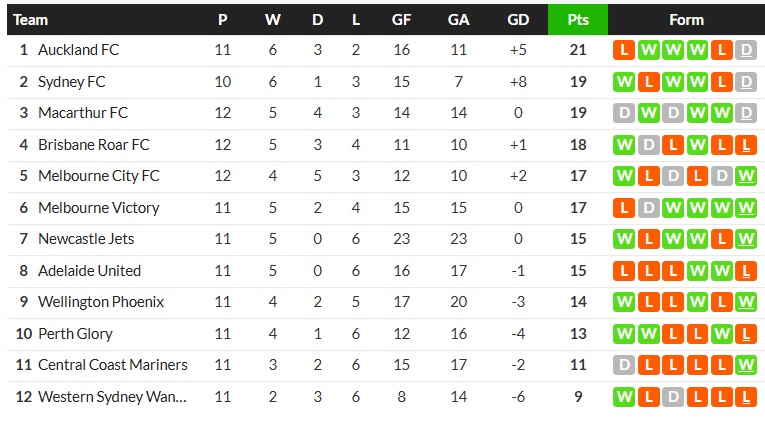Viewport: 765px width, 427px height.
Task: Open the Perth Glory team link
Action: pyautogui.click(x=75, y=334)
